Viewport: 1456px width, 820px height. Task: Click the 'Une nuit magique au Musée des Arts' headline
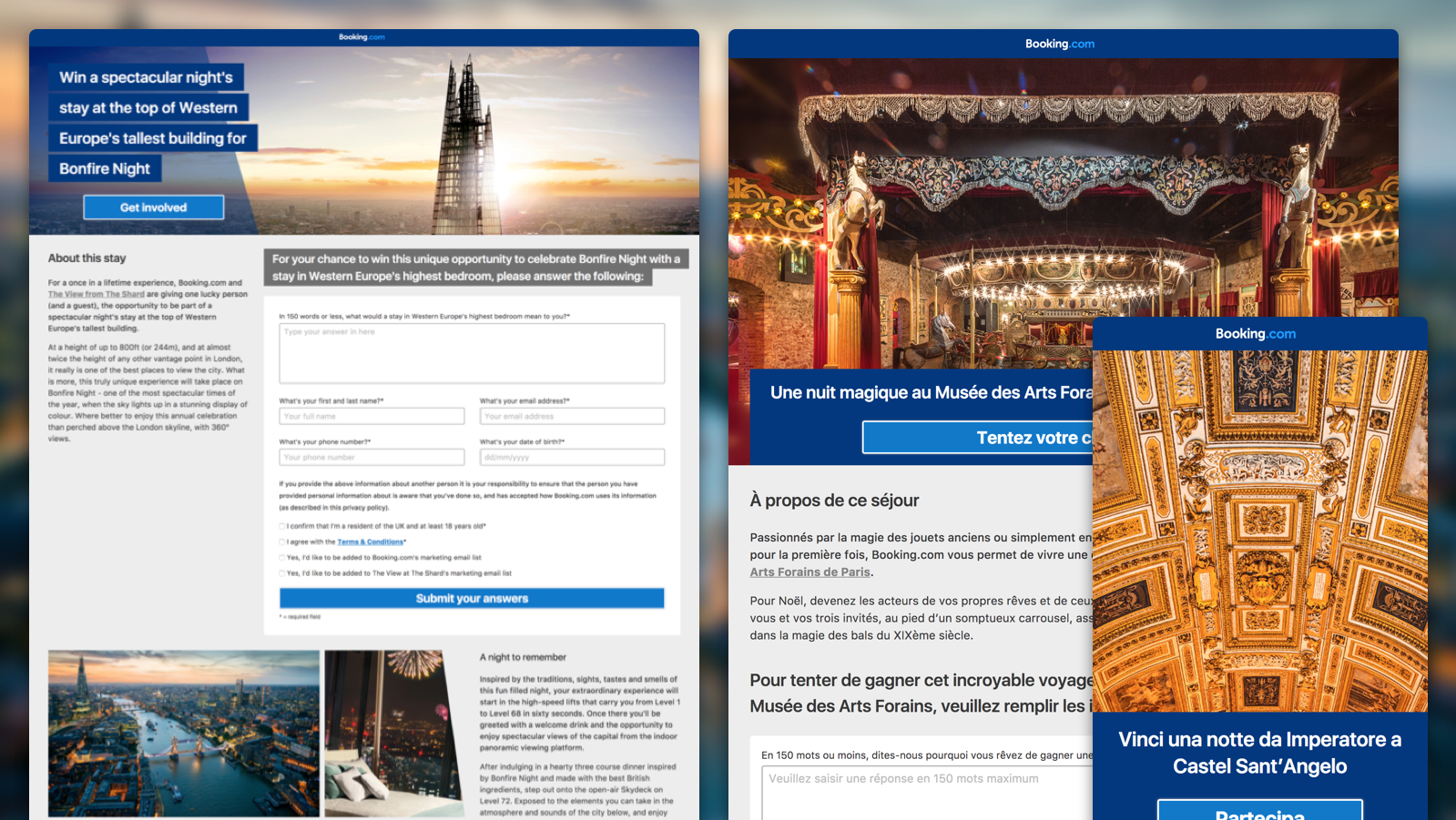931,392
